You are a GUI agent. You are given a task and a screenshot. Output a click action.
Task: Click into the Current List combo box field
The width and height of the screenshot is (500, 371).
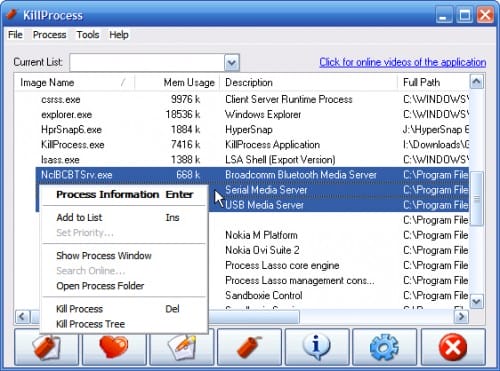coord(147,63)
